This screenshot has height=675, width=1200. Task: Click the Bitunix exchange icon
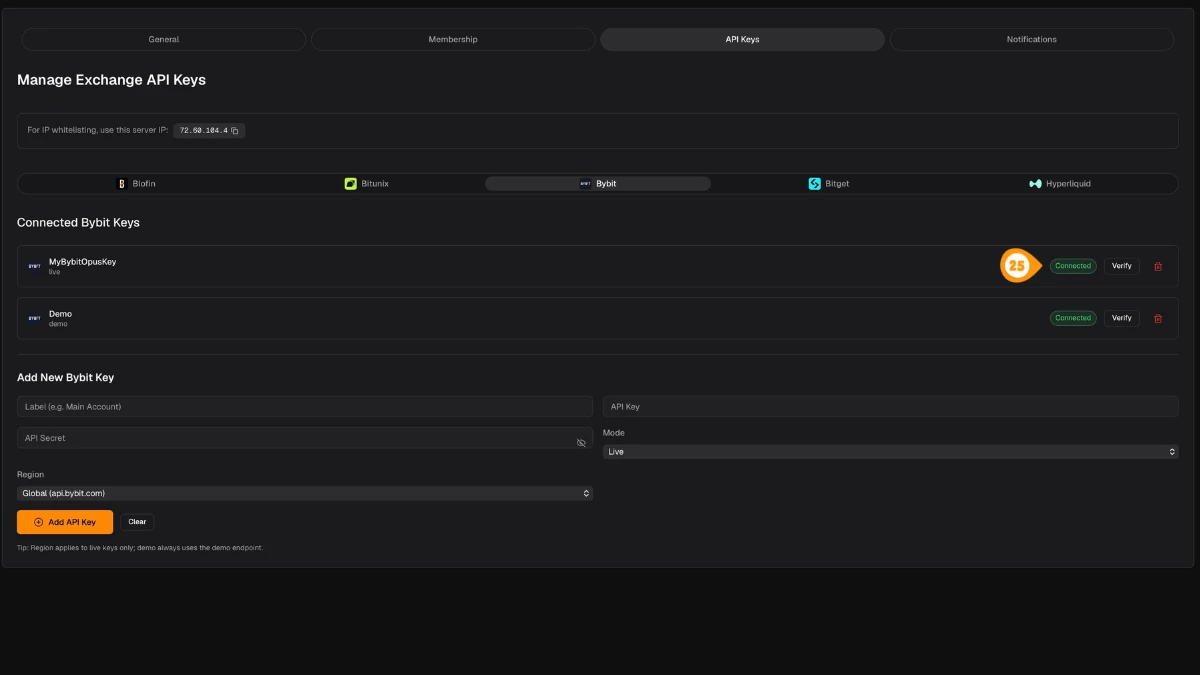tap(351, 184)
